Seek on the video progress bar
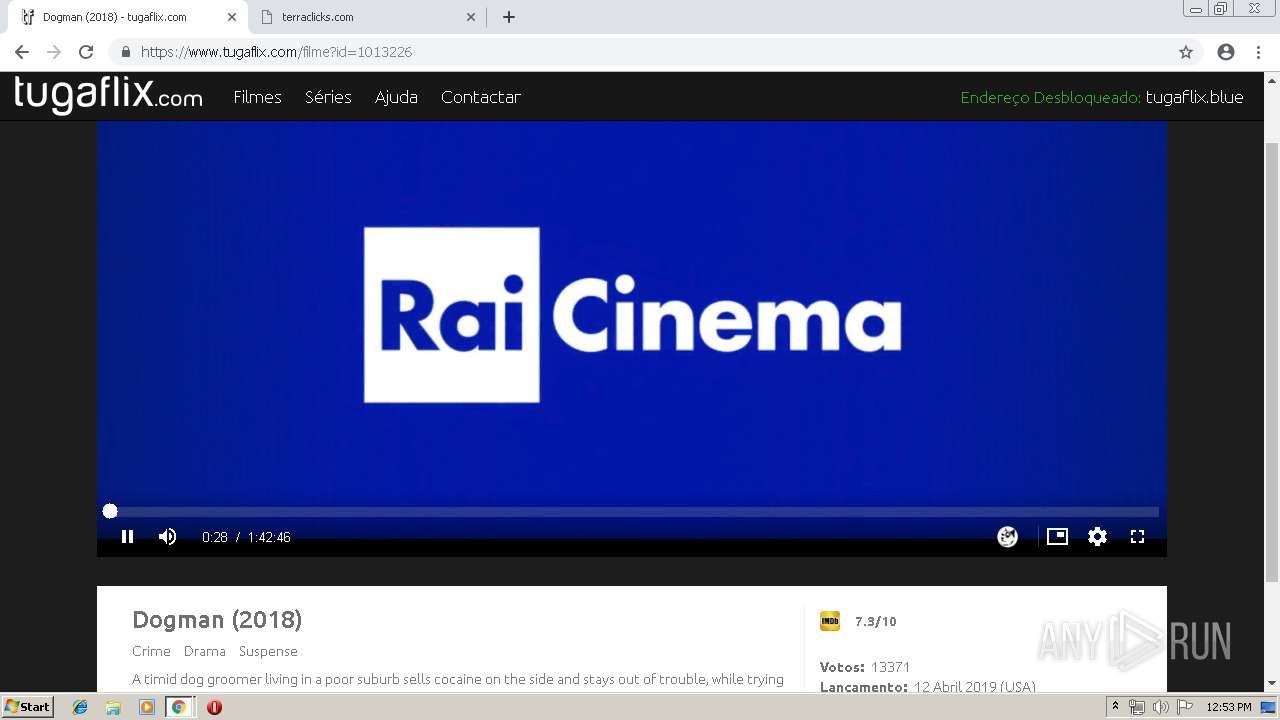Viewport: 1280px width, 720px height. tap(633, 511)
